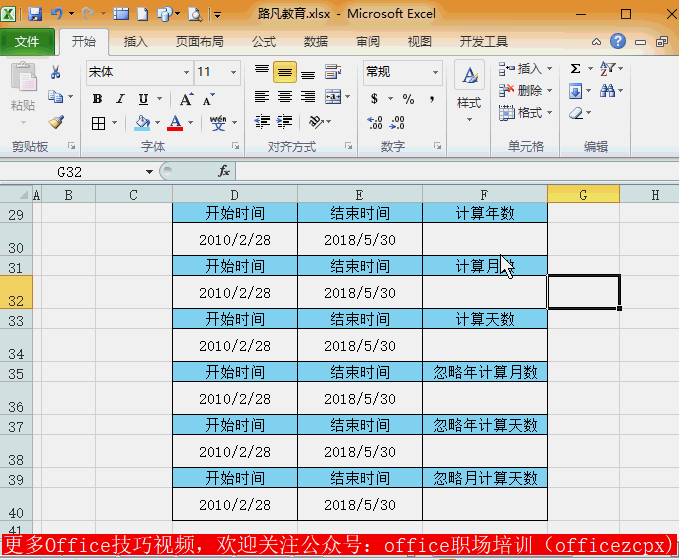Click the Increase Font Size icon
679x560 pixels.
pyautogui.click(x=186, y=99)
